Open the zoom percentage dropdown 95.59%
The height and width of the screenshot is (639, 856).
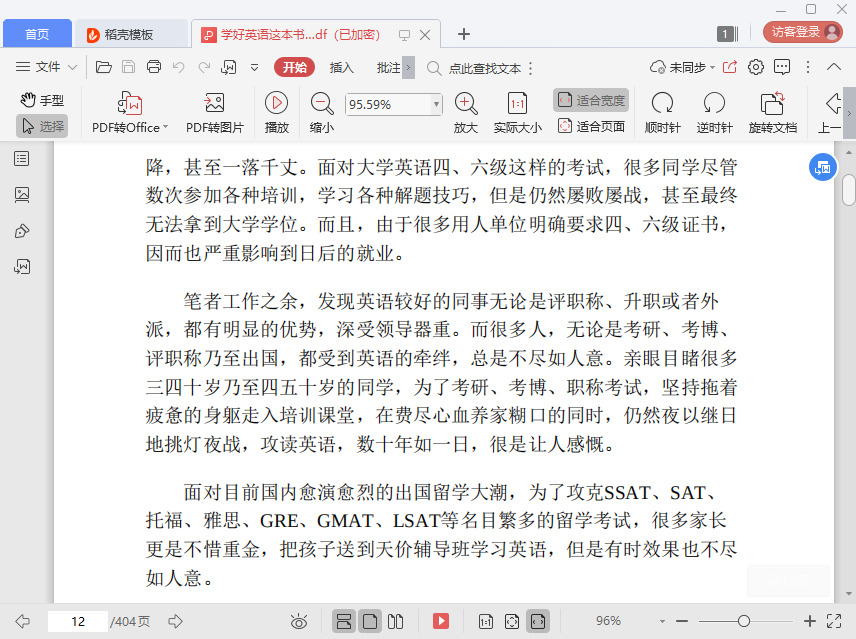pos(436,104)
